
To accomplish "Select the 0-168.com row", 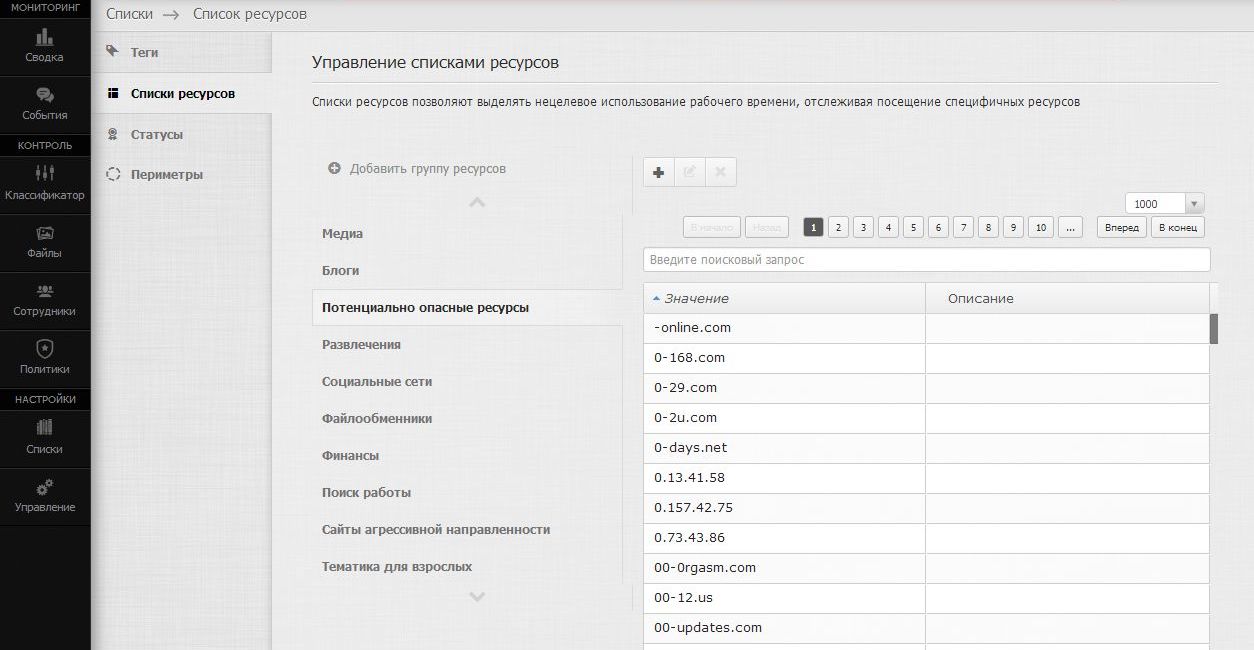I will pyautogui.click(x=926, y=358).
